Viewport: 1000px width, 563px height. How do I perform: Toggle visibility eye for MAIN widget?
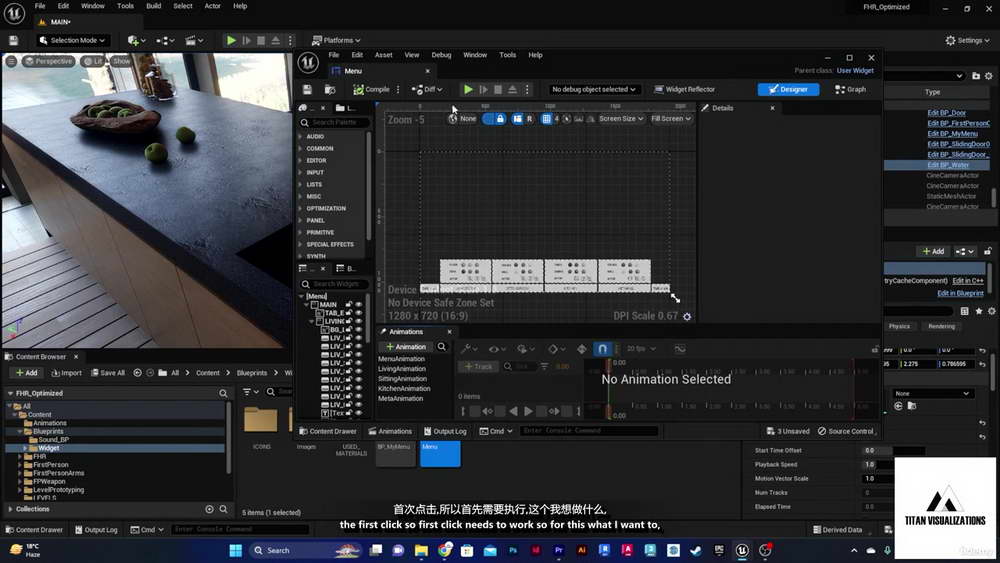click(x=358, y=305)
